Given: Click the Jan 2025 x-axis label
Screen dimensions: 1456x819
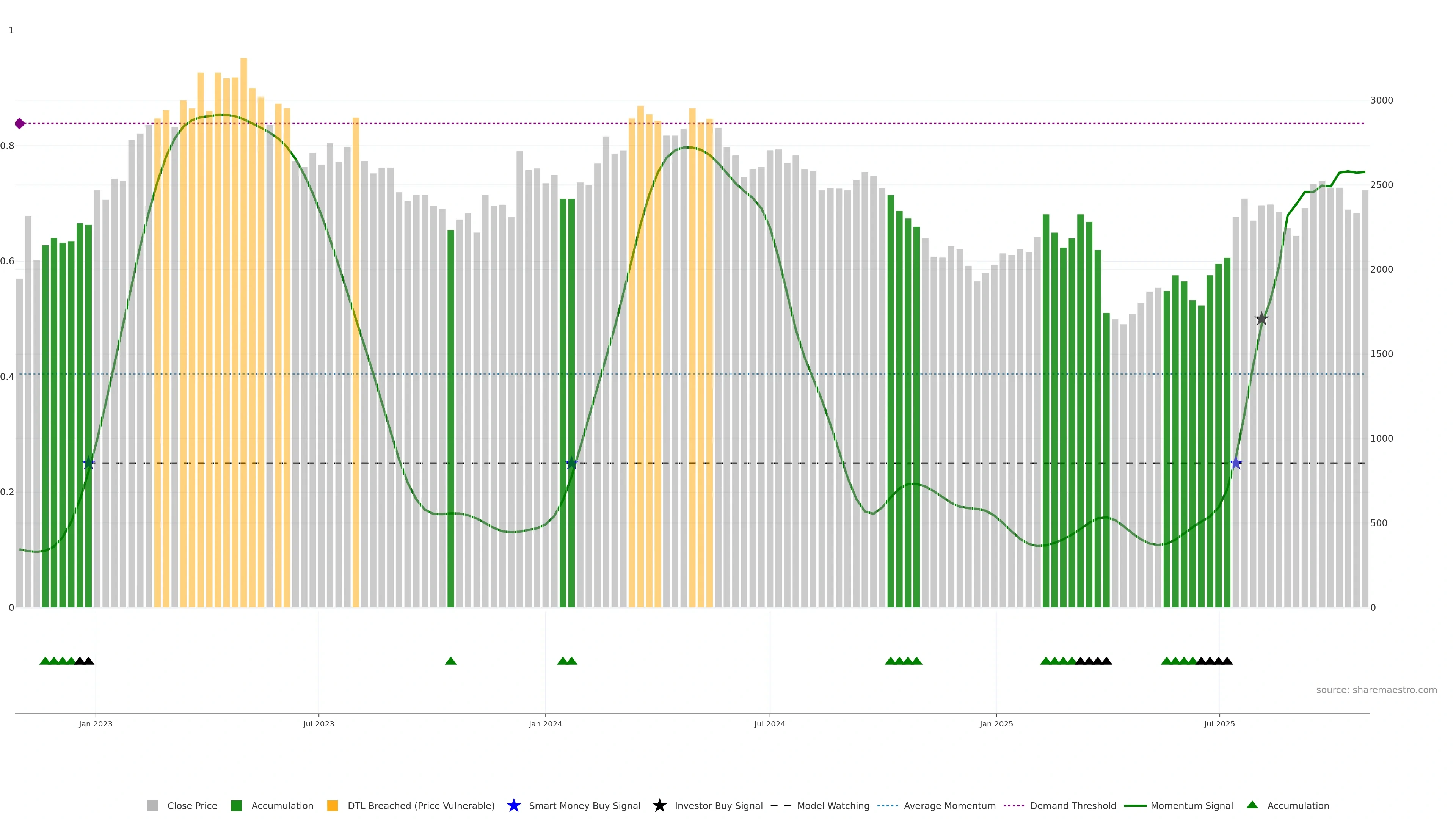Looking at the screenshot, I should point(996,723).
